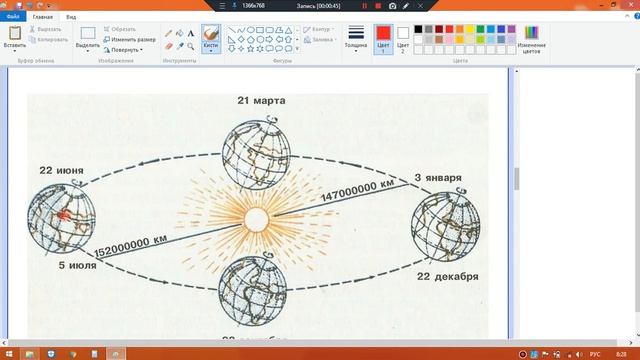
Task: Pick the black color swatch
Action: [418, 29]
